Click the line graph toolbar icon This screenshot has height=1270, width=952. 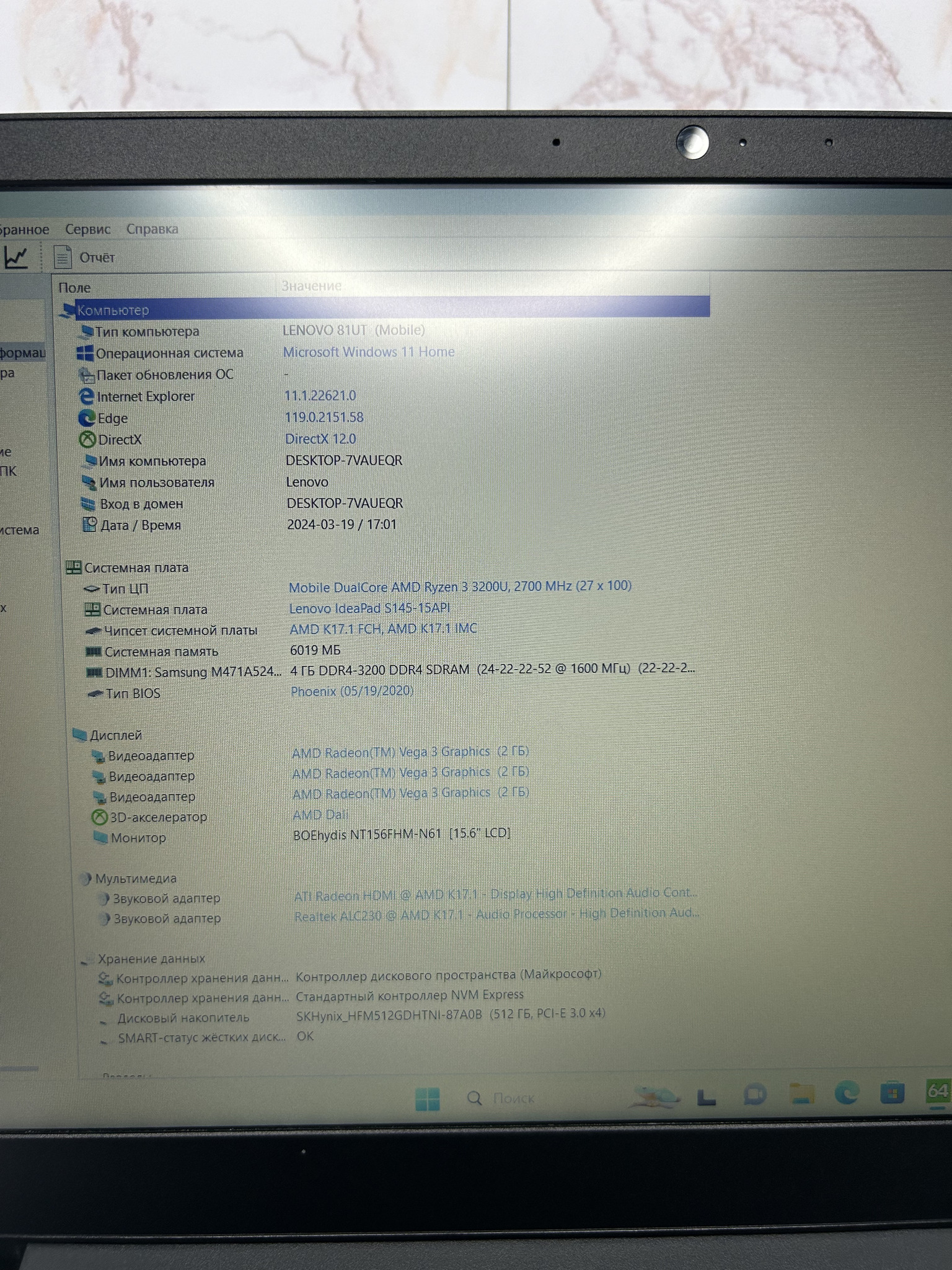[x=15, y=257]
